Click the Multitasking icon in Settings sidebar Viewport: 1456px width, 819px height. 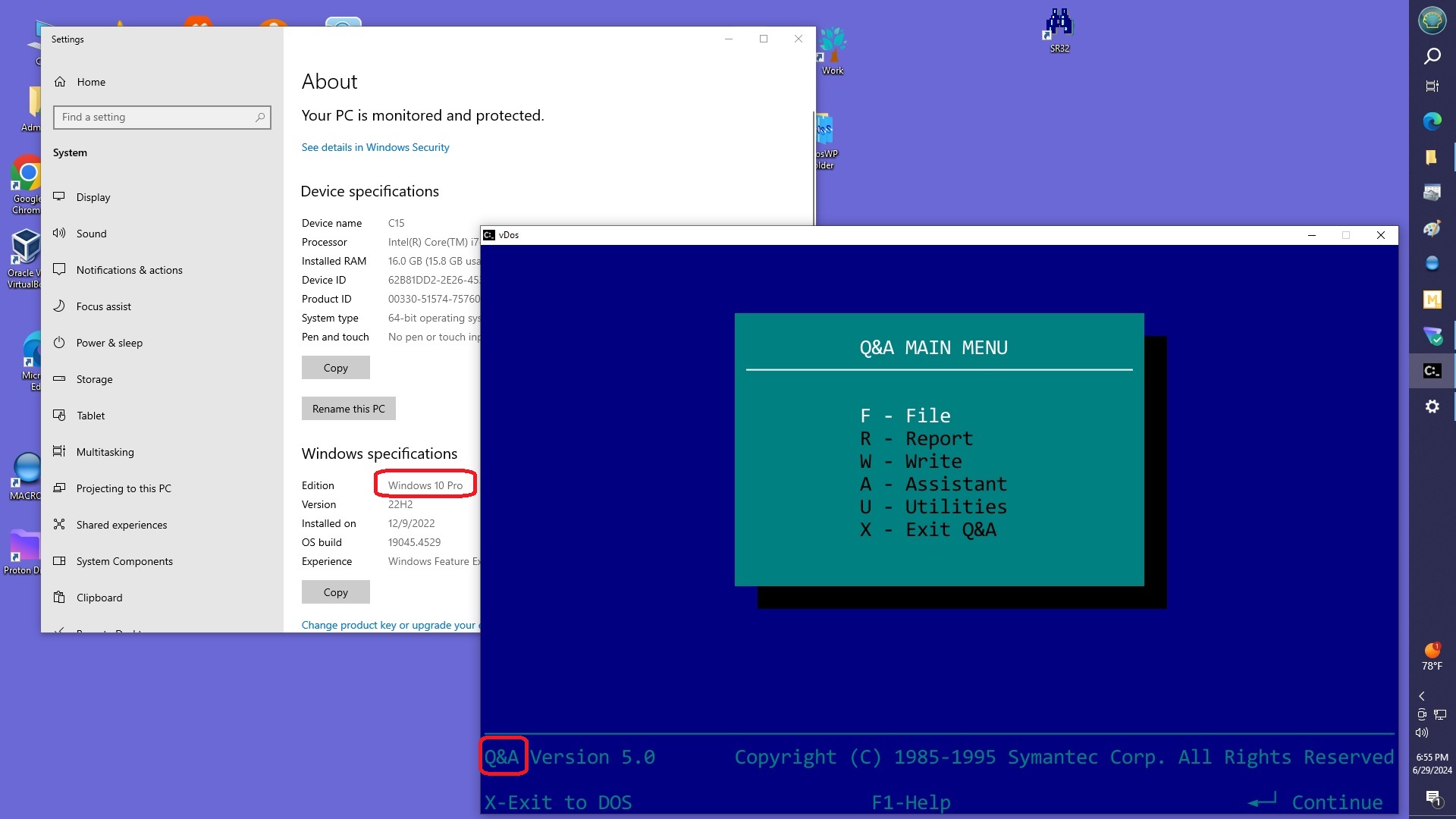click(59, 452)
